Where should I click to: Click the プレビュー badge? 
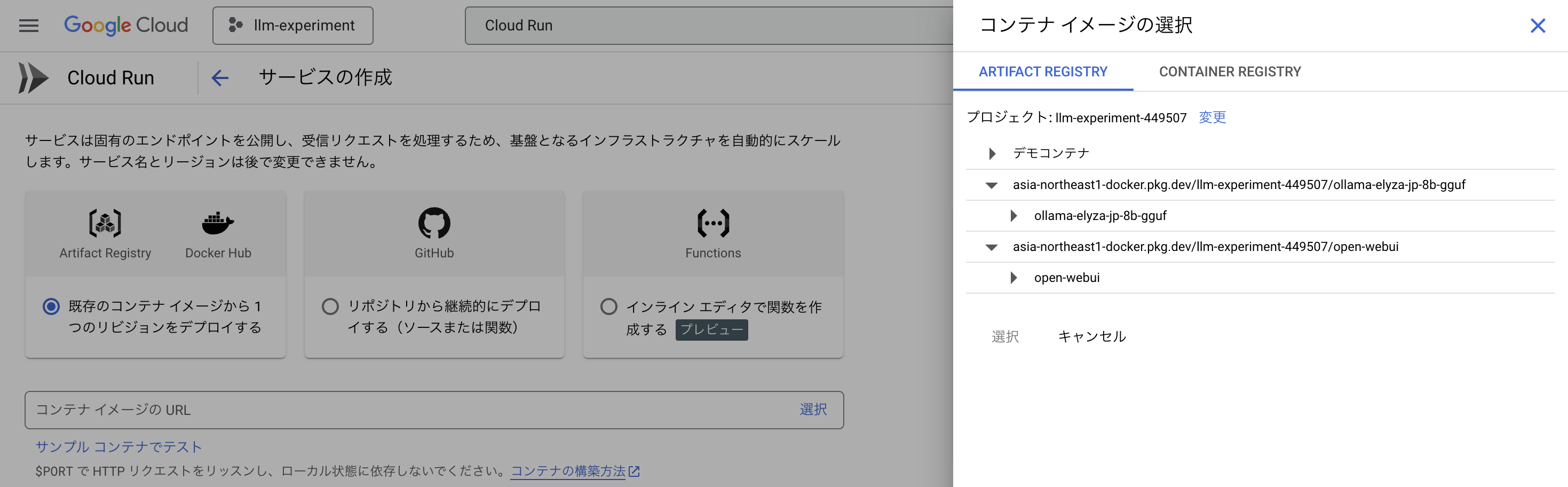pyautogui.click(x=711, y=329)
